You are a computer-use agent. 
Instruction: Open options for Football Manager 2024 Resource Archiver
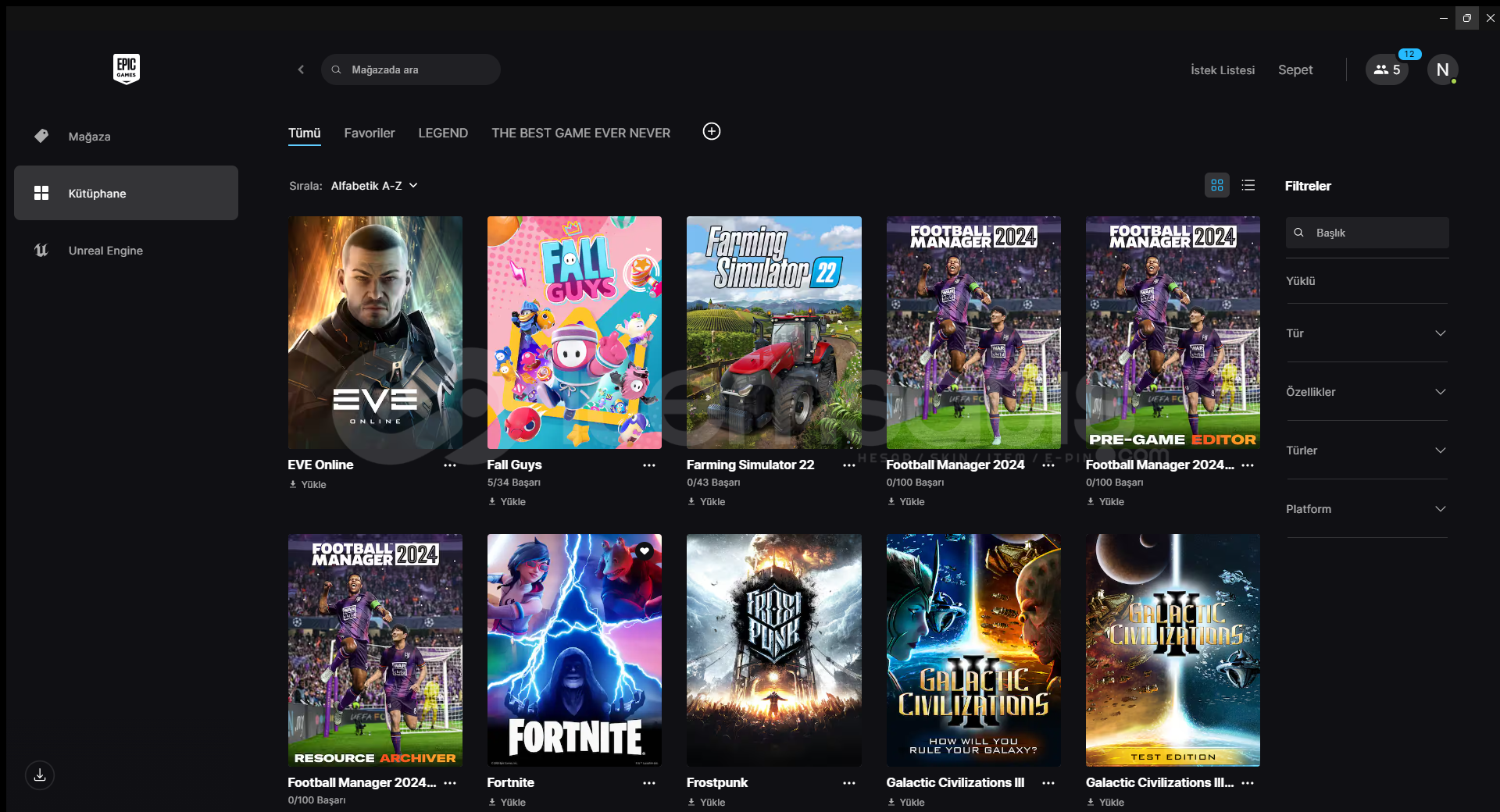pyautogui.click(x=450, y=783)
